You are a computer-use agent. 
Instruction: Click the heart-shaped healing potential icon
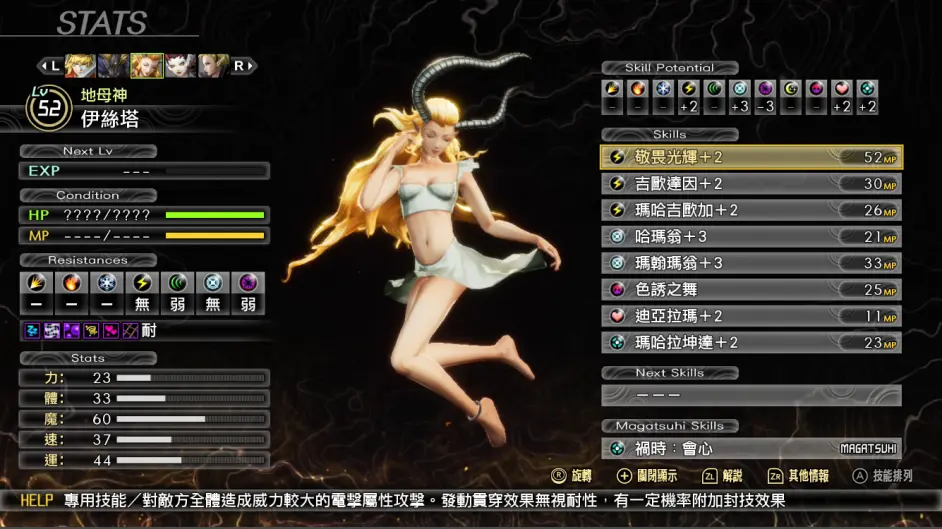tap(842, 89)
